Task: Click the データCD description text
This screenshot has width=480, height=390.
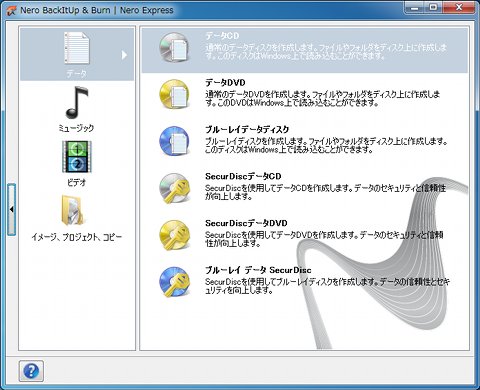Action: coord(326,52)
